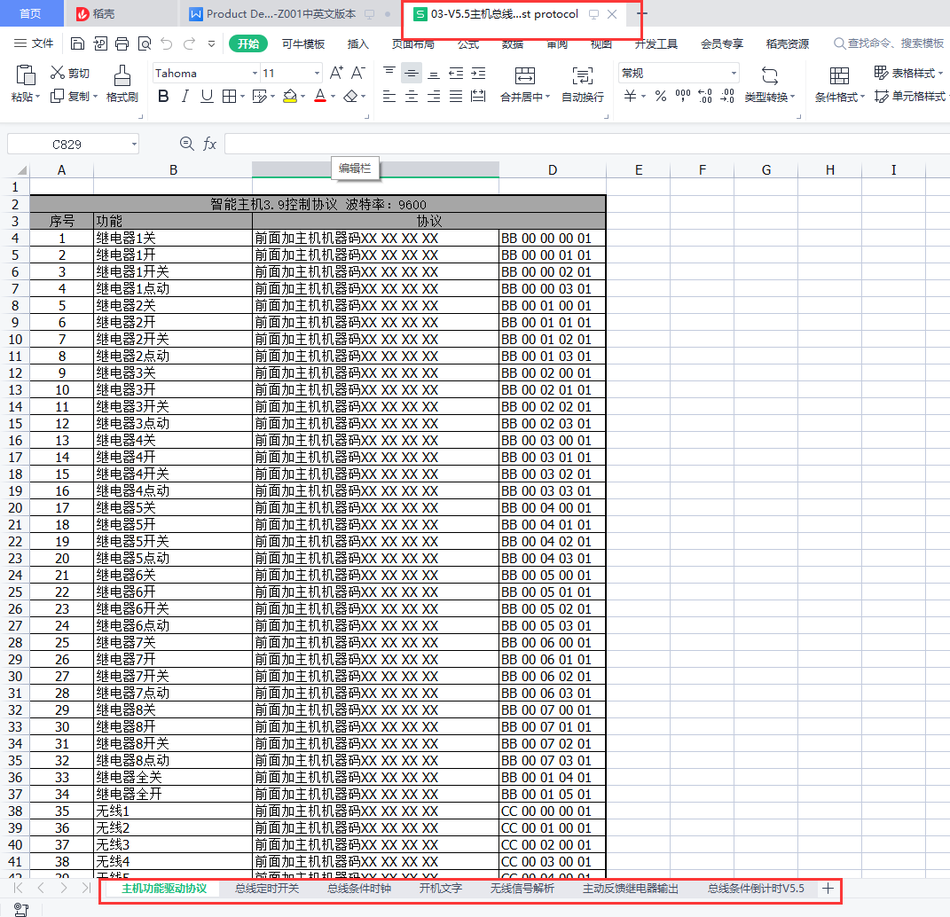Apply the red font color A

320,96
